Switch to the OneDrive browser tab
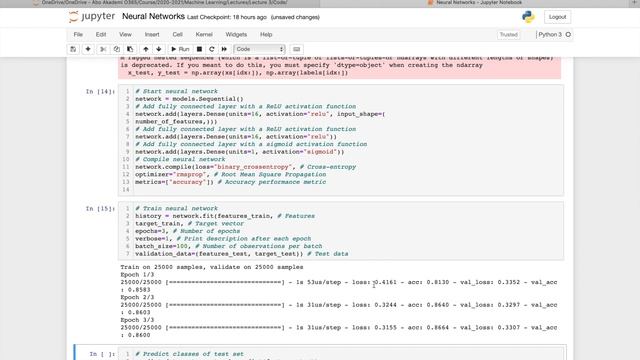Viewport: 640px width, 360px height. pyautogui.click(x=160, y=3)
